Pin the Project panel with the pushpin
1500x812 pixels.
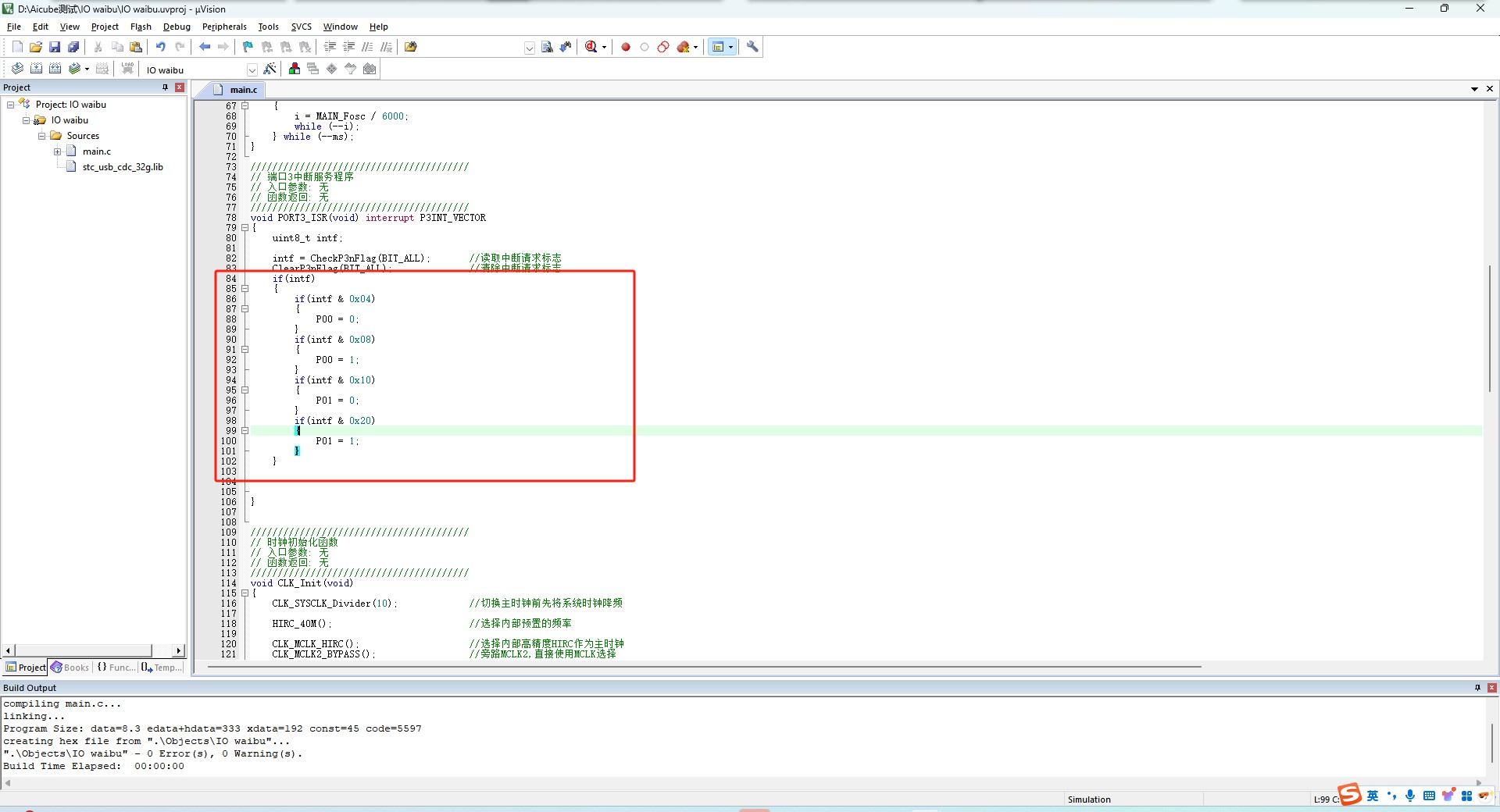point(165,87)
